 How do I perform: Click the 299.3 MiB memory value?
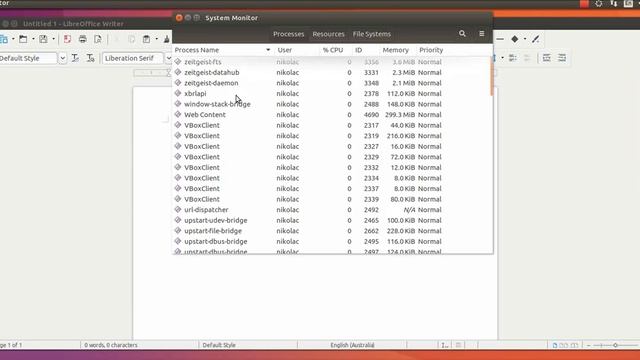pyautogui.click(x=400, y=115)
